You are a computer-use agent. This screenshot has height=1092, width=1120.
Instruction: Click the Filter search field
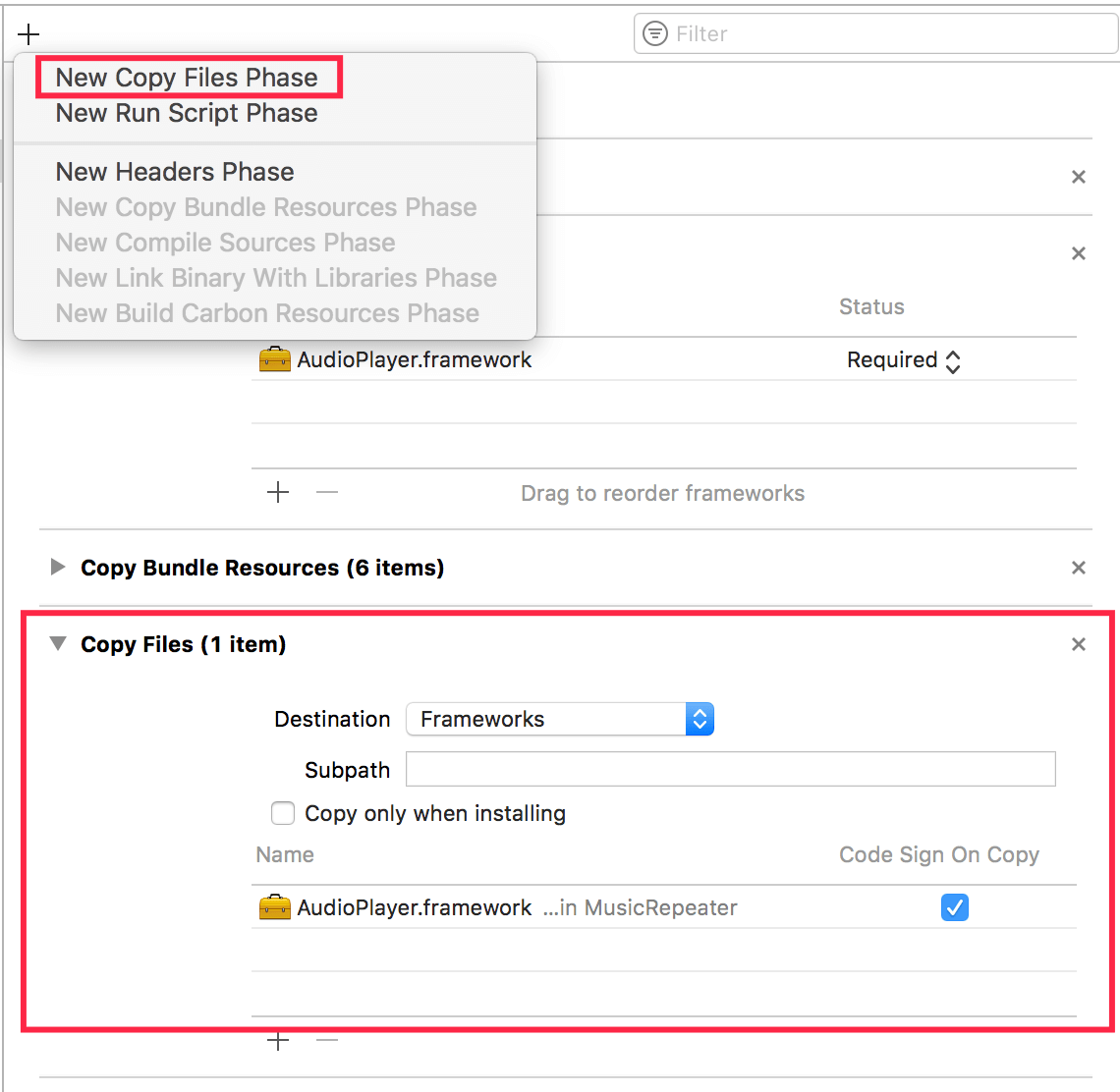[x=884, y=34]
